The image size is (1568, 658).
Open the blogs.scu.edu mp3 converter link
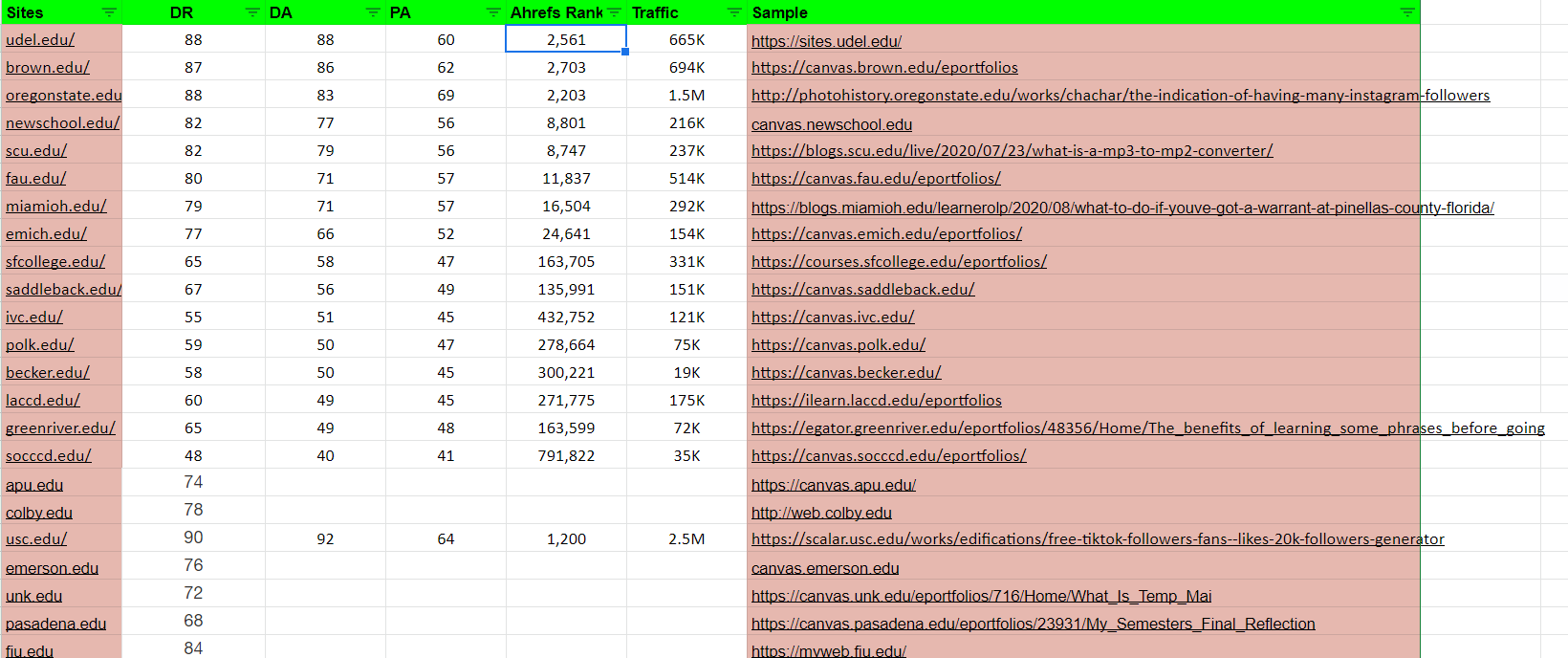[1013, 151]
